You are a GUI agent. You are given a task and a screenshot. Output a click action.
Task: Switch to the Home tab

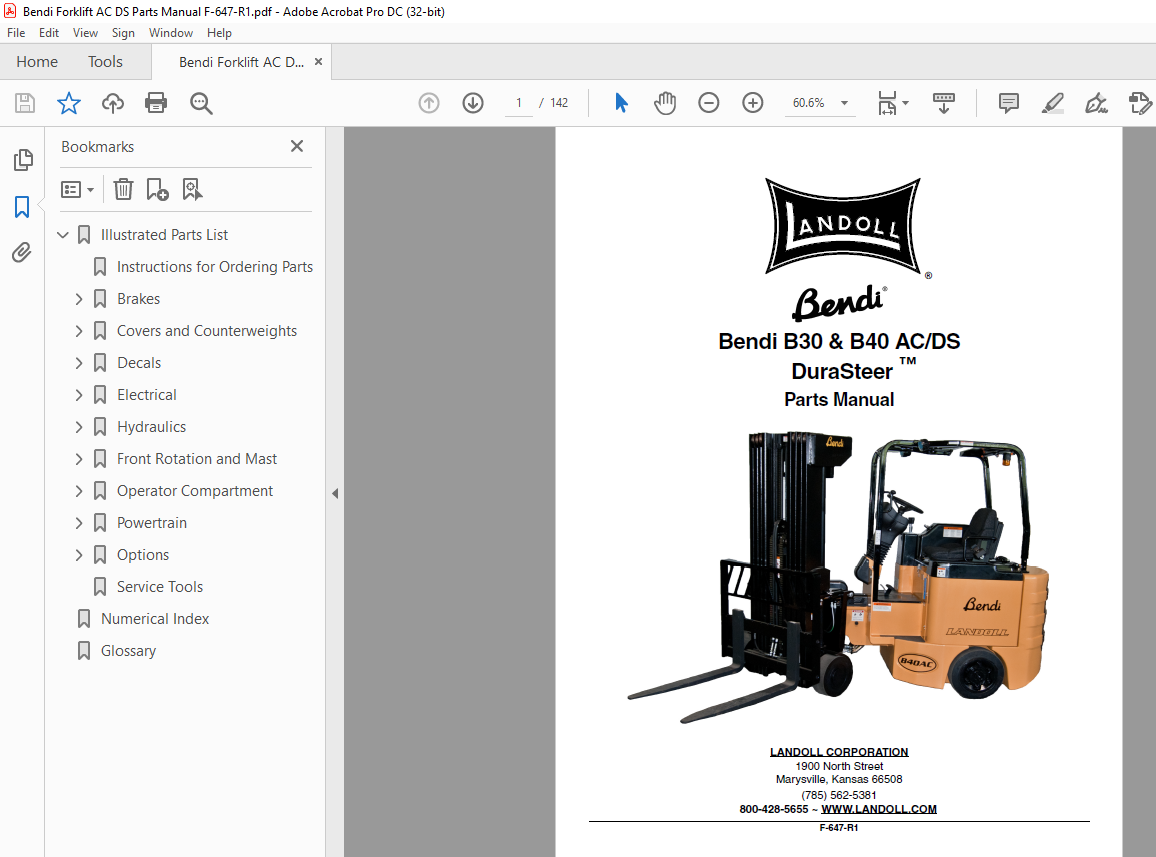[37, 62]
